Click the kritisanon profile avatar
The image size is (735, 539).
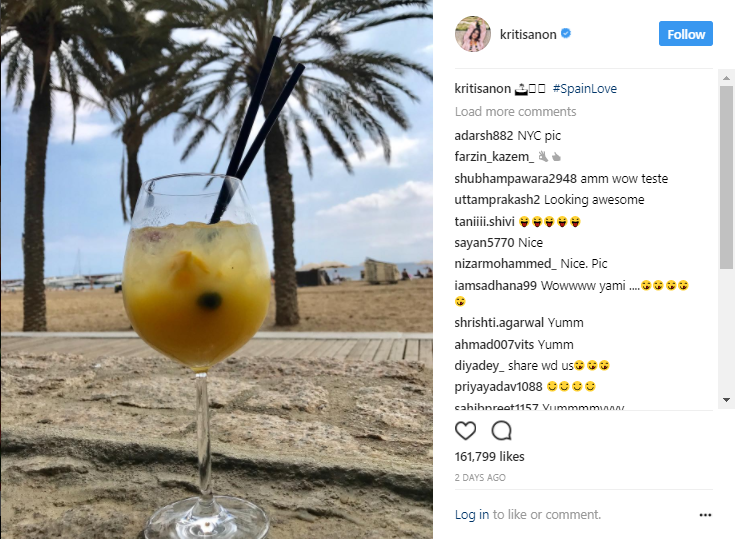coord(472,34)
